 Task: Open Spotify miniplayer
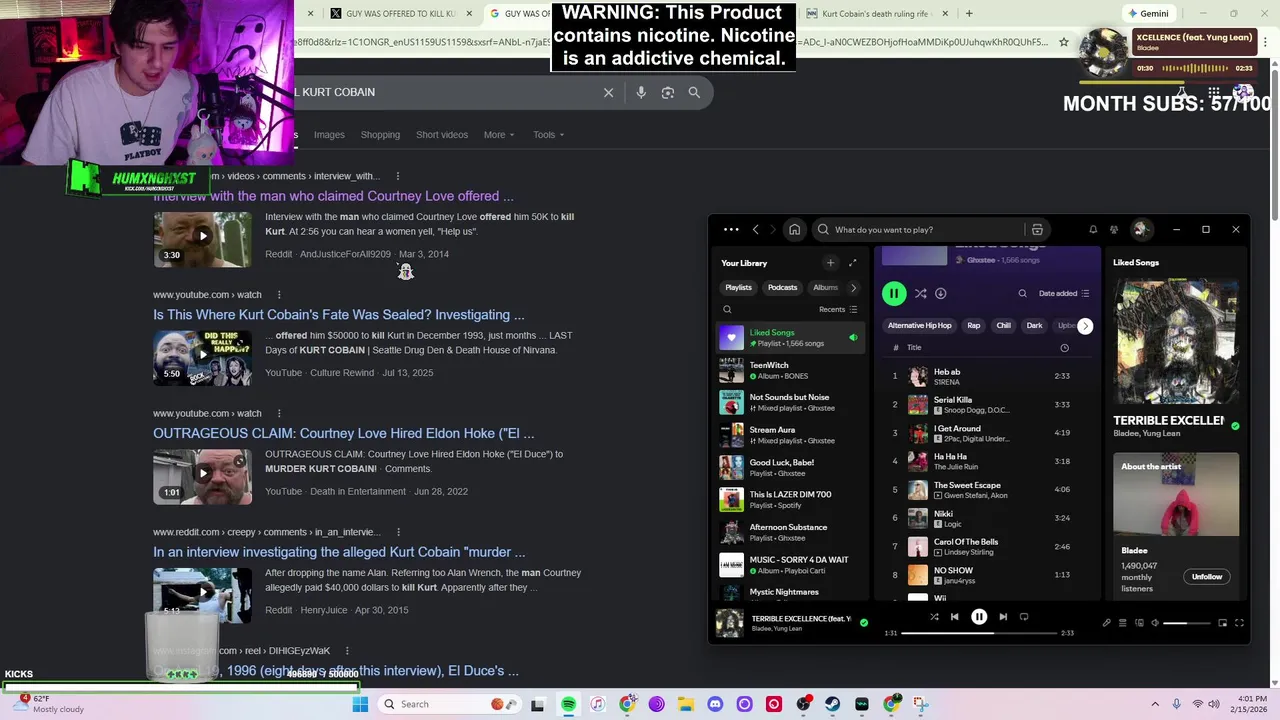(1222, 623)
